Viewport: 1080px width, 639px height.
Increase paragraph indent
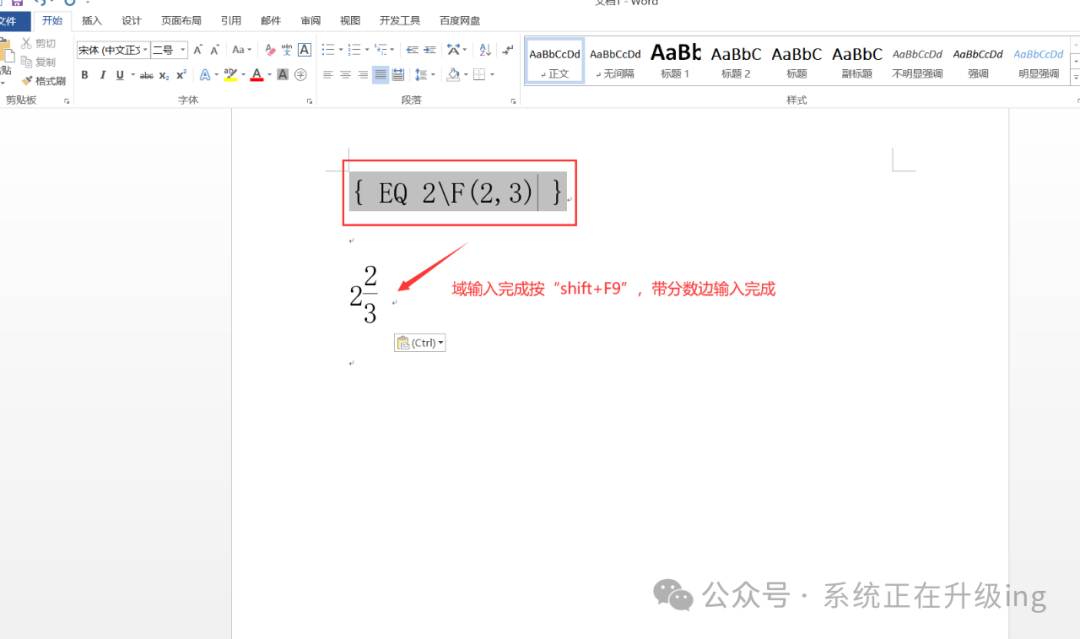click(x=430, y=50)
